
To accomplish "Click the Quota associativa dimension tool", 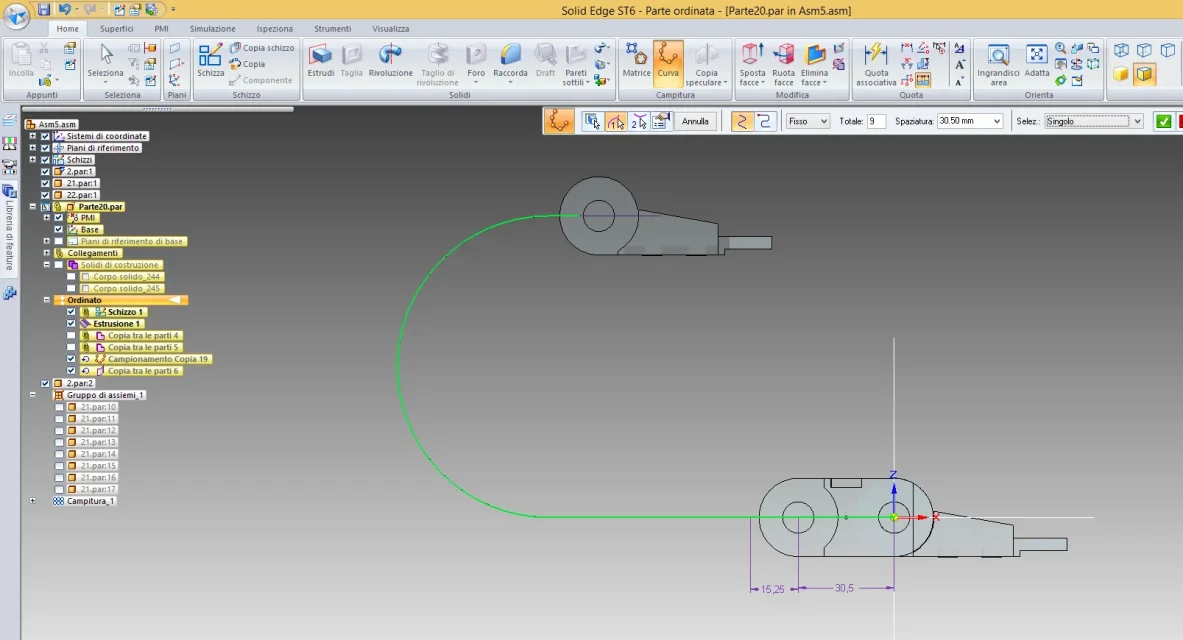I will click(x=876, y=64).
